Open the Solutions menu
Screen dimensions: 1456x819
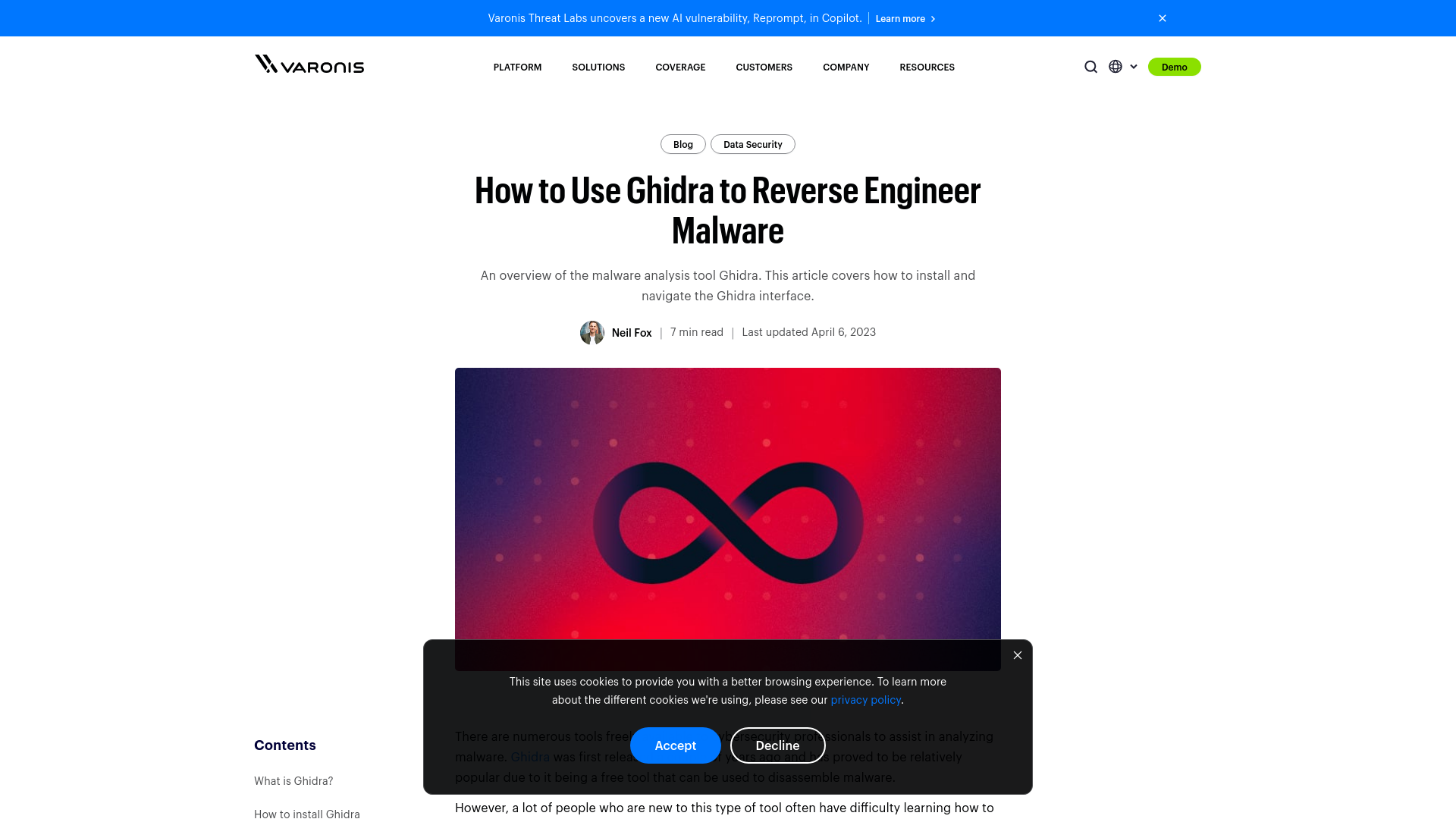(598, 67)
